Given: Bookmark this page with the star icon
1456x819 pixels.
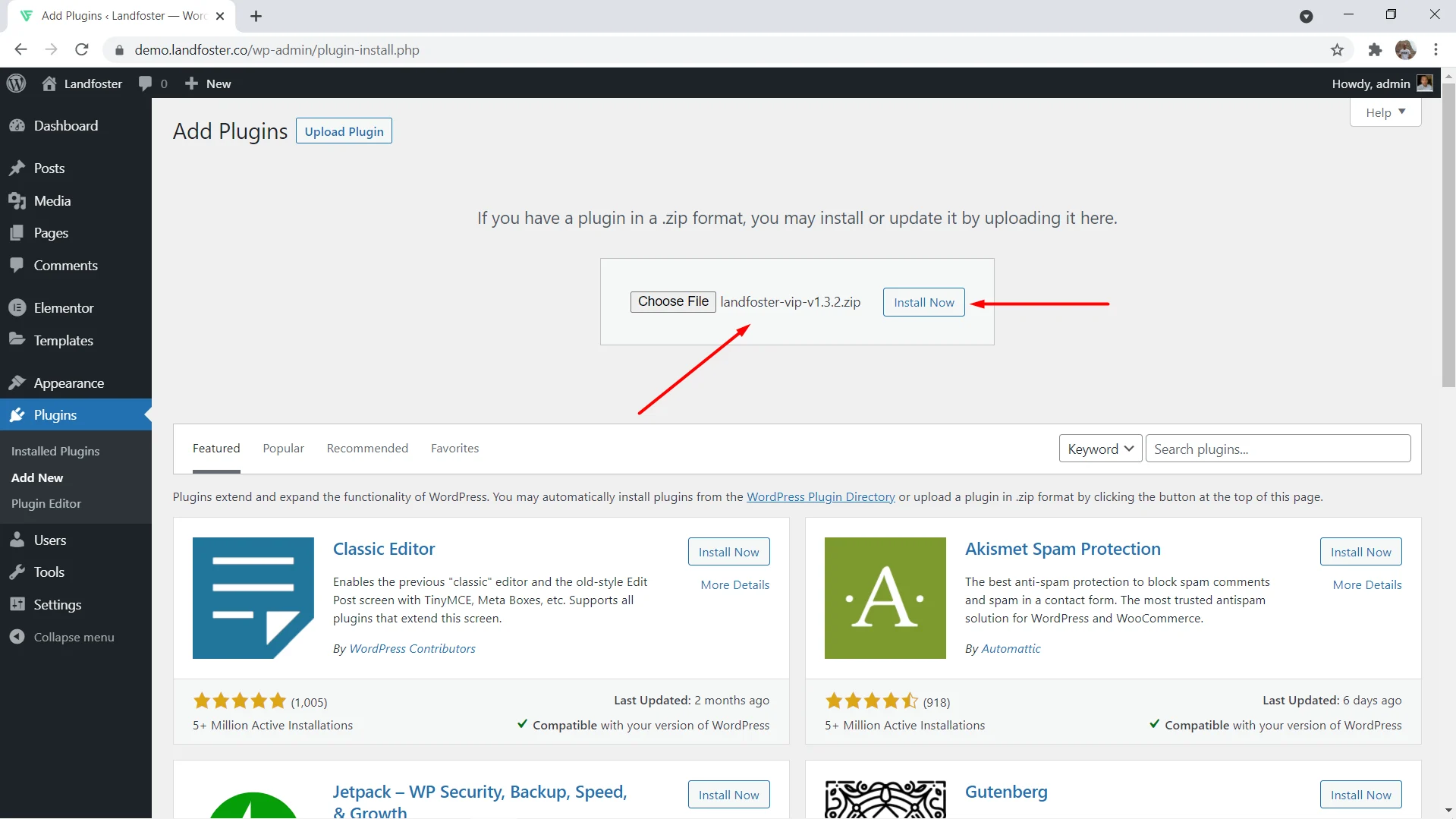Looking at the screenshot, I should point(1337,50).
